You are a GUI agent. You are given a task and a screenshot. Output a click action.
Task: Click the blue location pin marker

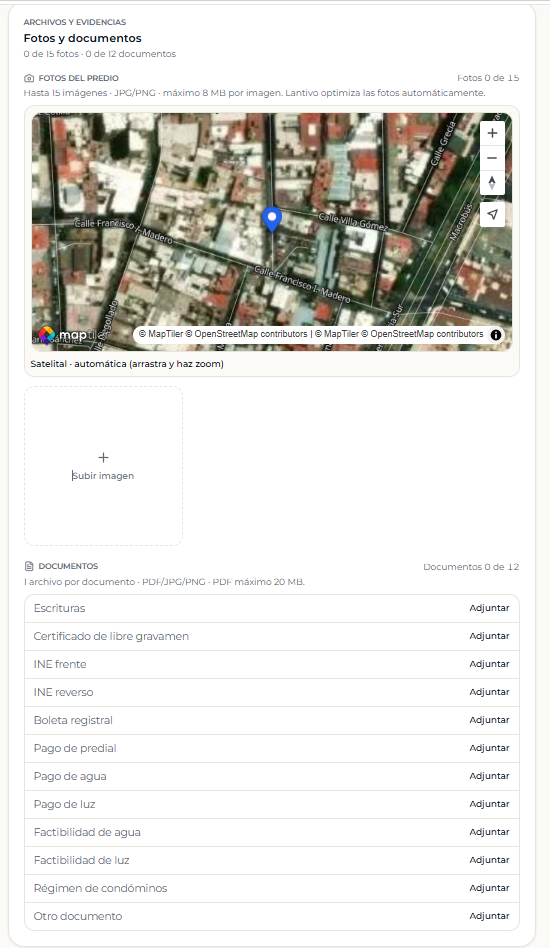(x=272, y=219)
